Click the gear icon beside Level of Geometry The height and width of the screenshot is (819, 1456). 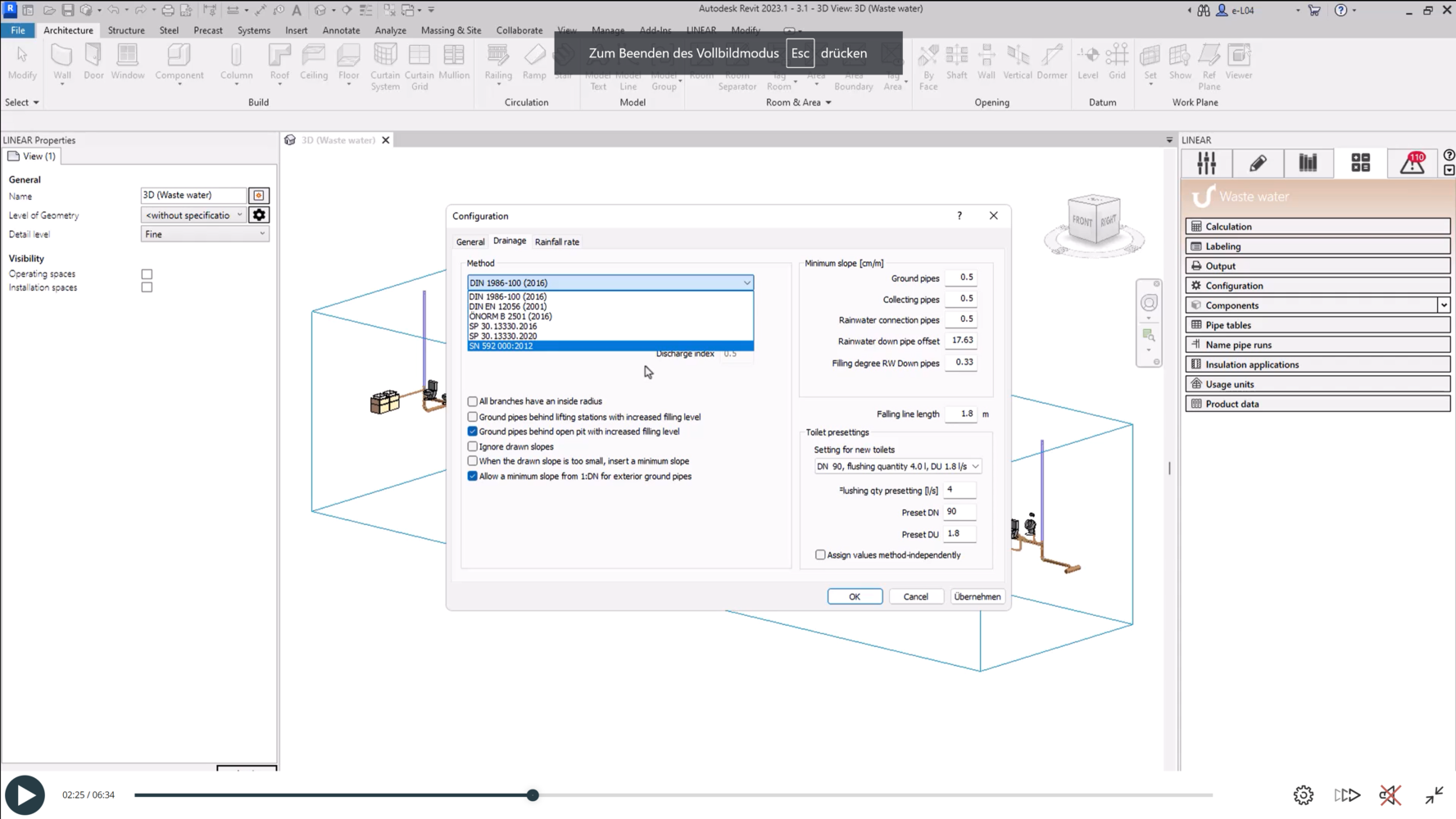(259, 215)
